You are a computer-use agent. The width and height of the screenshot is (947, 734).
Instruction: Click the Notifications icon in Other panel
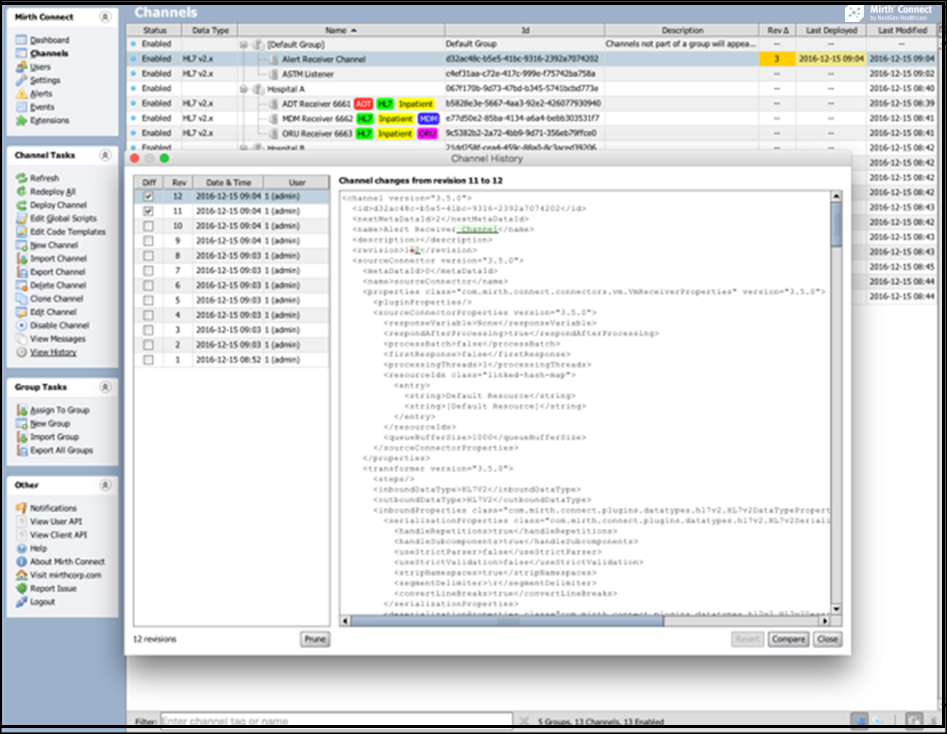click(21, 508)
